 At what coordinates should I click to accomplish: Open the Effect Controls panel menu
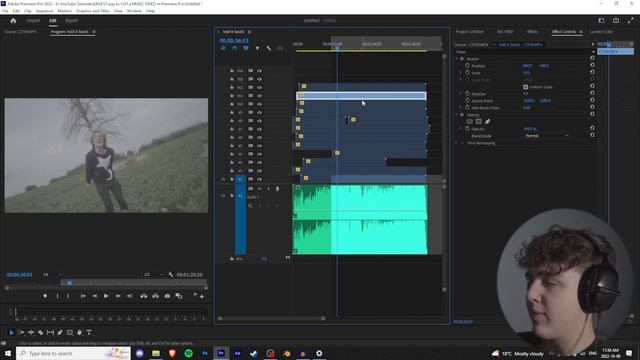click(581, 32)
